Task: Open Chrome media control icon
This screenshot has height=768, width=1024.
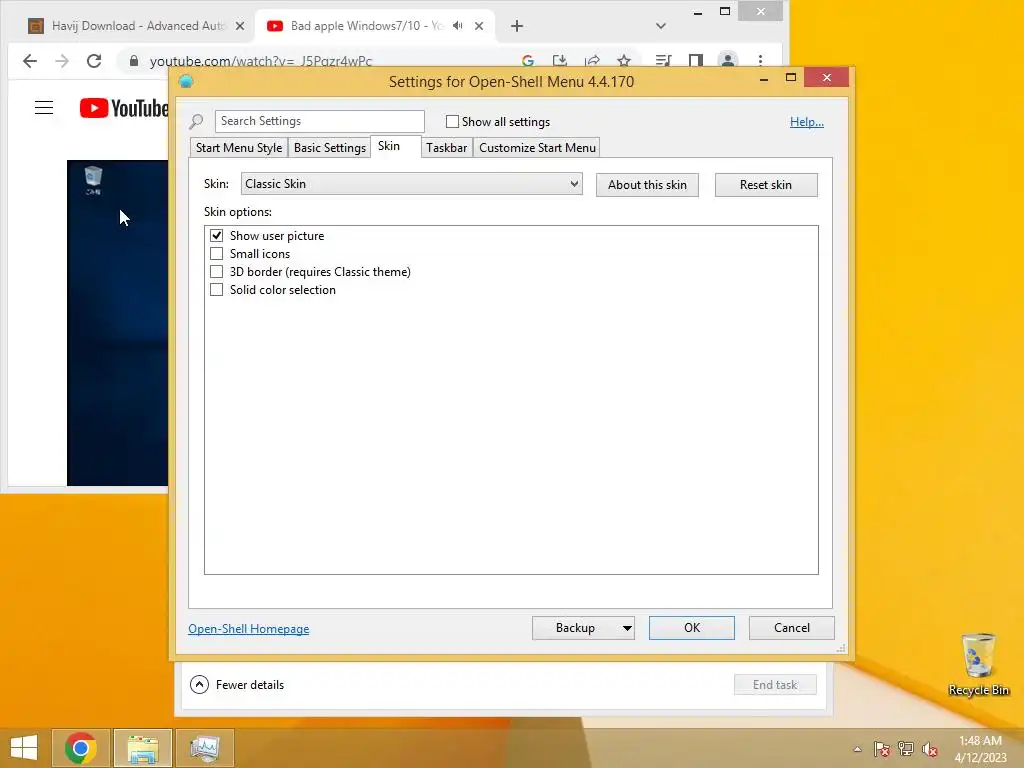Action: (x=663, y=61)
